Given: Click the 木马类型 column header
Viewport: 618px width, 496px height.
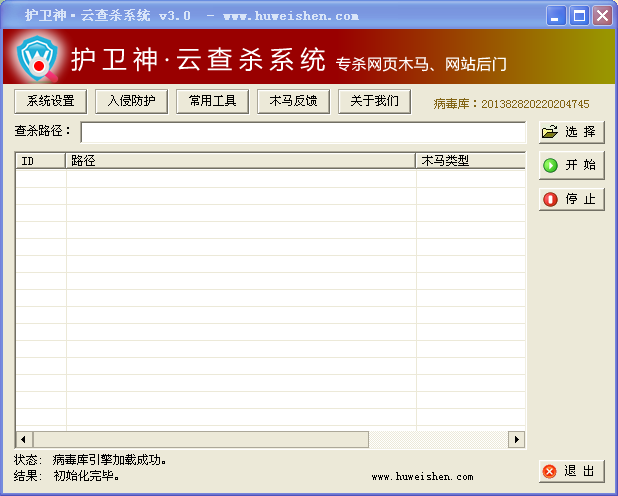Looking at the screenshot, I should (471, 161).
